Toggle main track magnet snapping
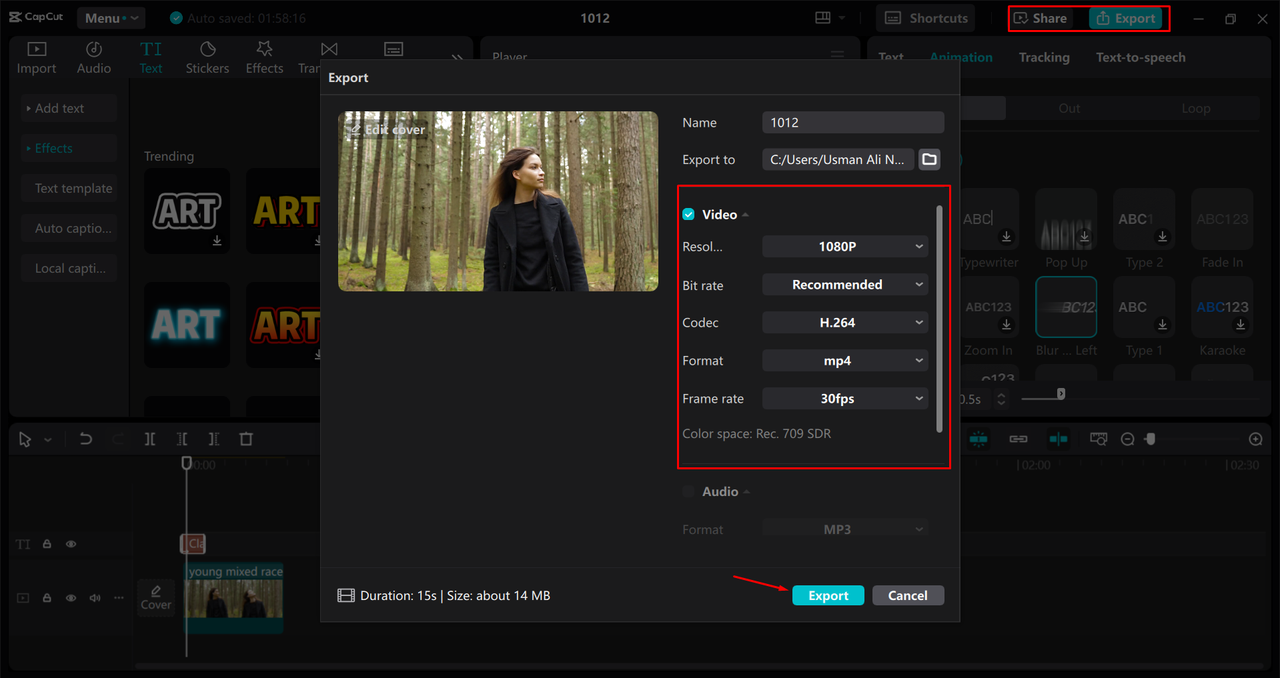The height and width of the screenshot is (678, 1280). click(978, 439)
